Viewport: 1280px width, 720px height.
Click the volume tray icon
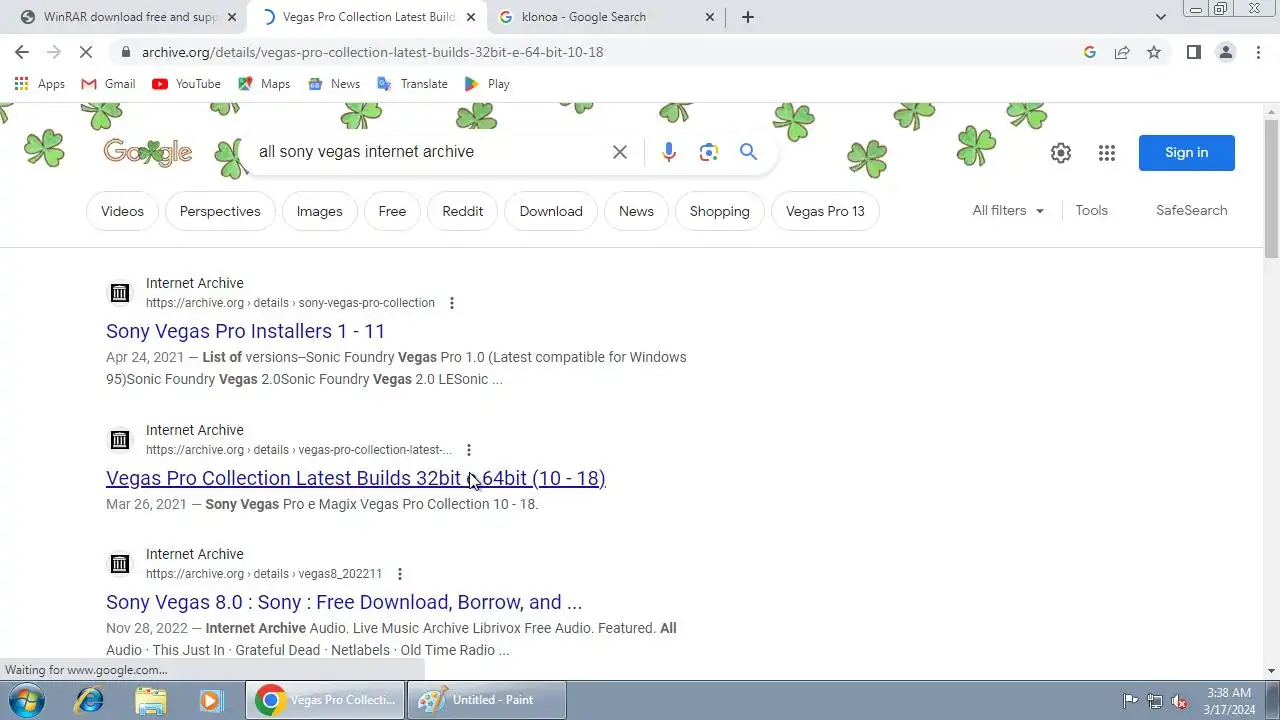coord(1180,701)
